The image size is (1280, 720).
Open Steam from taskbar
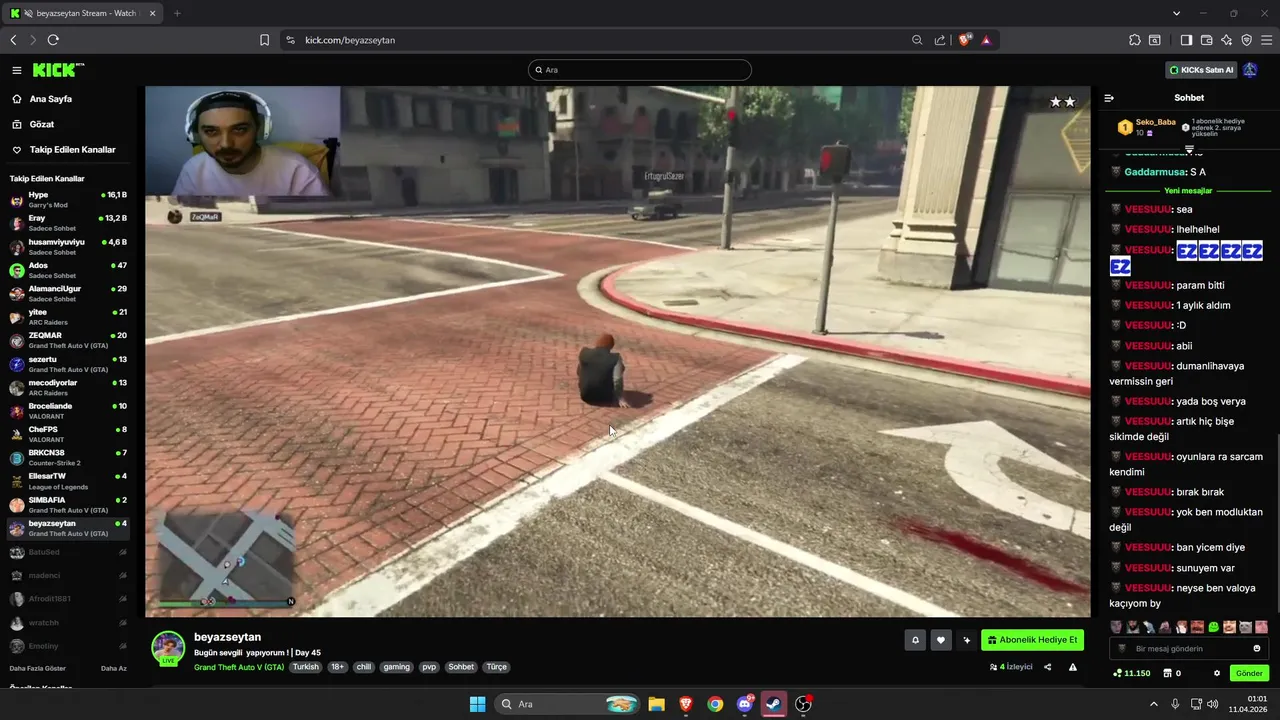tap(774, 704)
